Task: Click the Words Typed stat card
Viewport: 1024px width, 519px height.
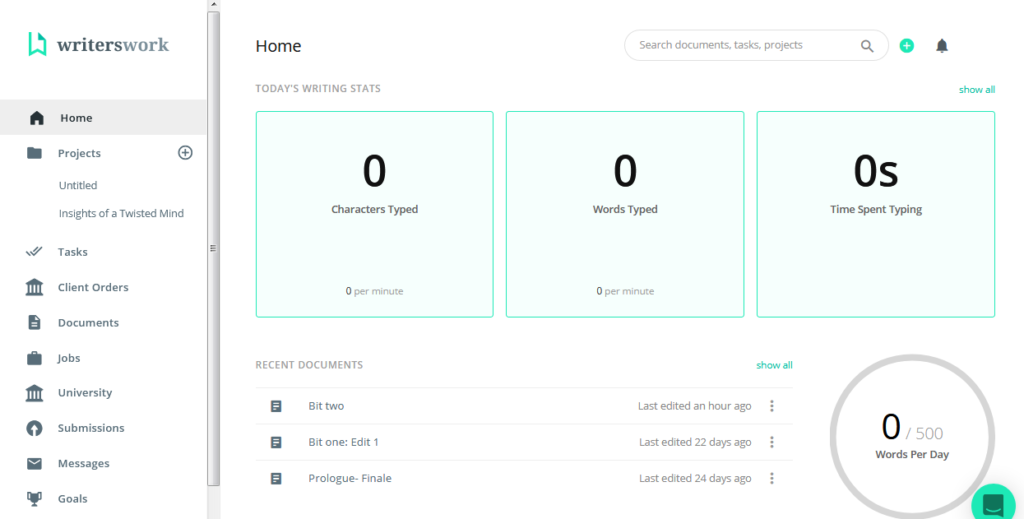Action: (x=625, y=214)
